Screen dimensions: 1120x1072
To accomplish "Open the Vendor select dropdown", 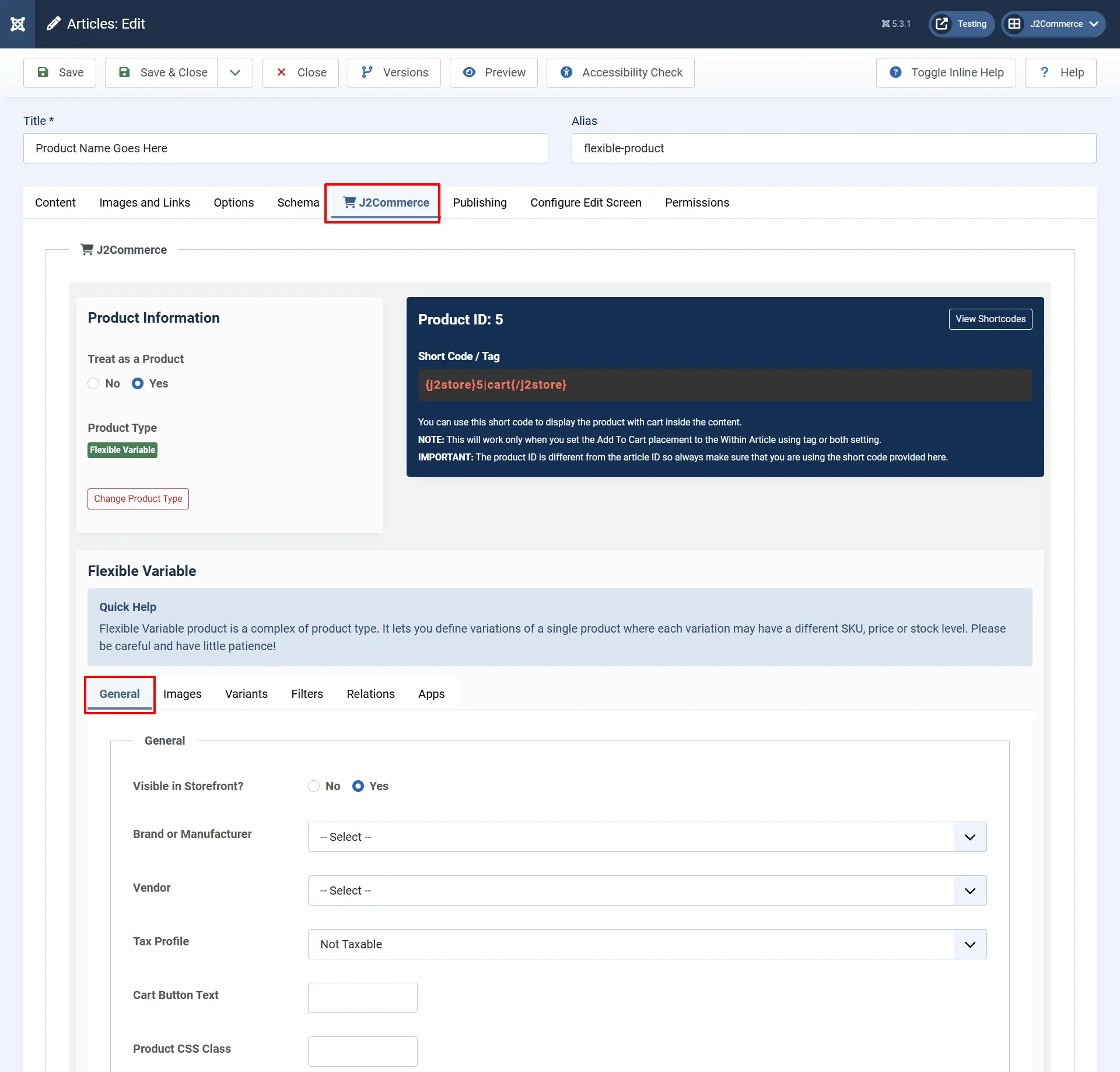I will pyautogui.click(x=647, y=891).
